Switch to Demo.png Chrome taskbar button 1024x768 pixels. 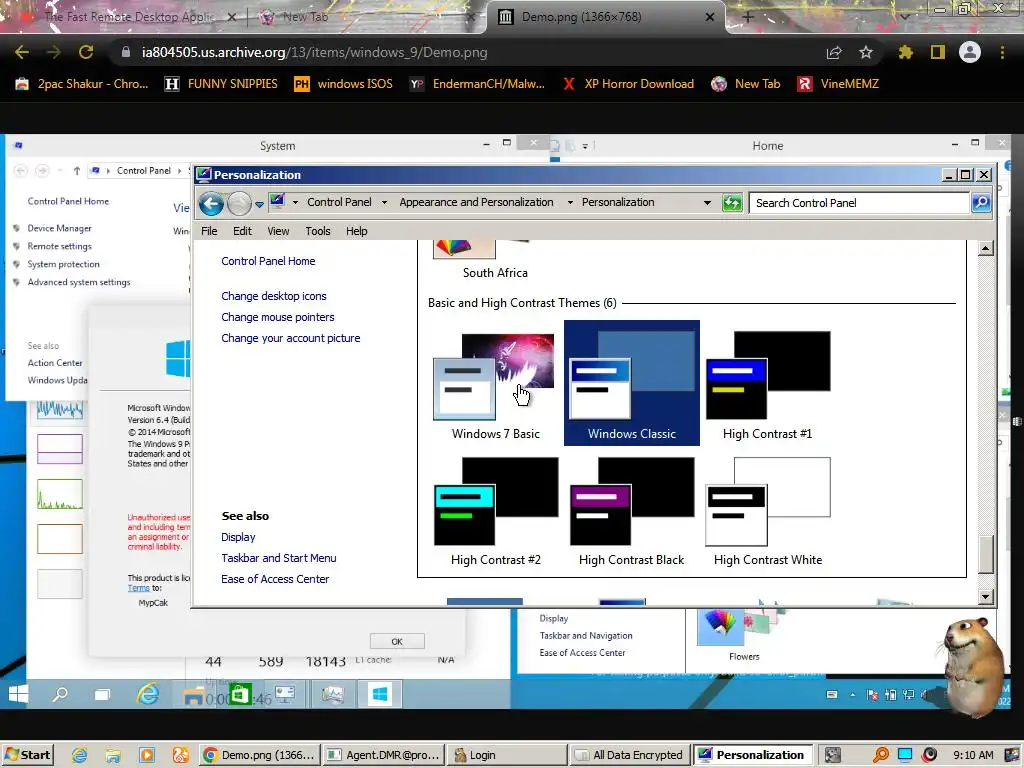coord(260,755)
